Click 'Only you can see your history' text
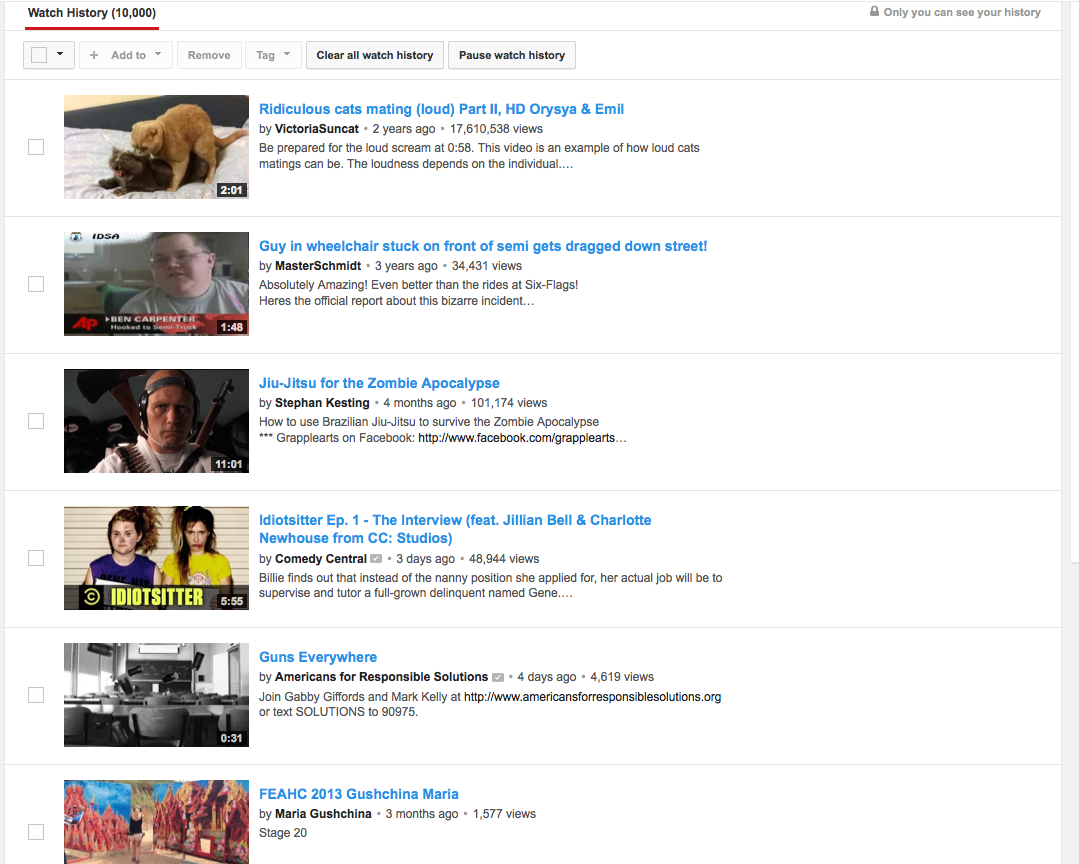 point(962,12)
